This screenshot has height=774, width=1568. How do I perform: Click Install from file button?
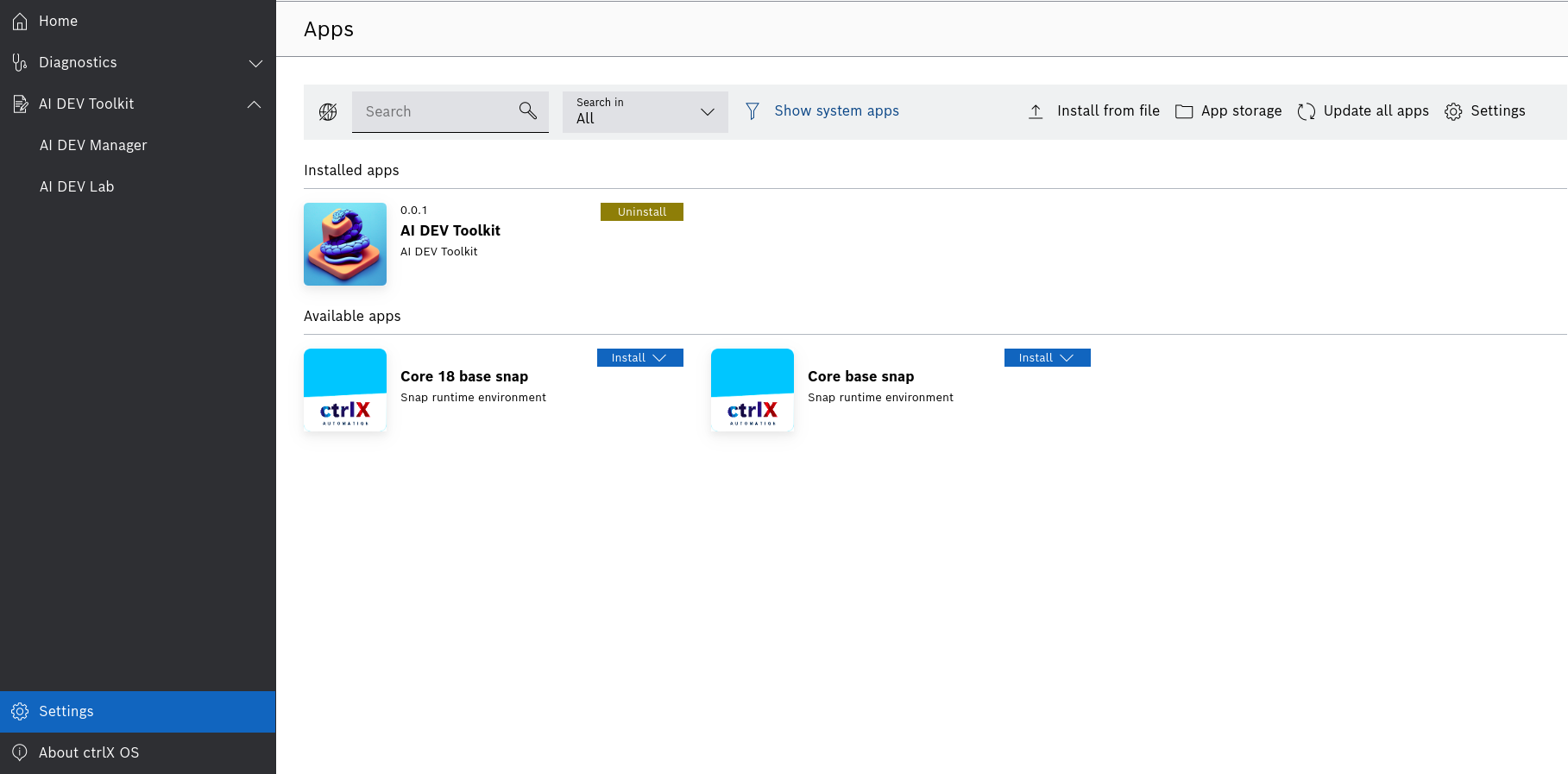(1093, 110)
